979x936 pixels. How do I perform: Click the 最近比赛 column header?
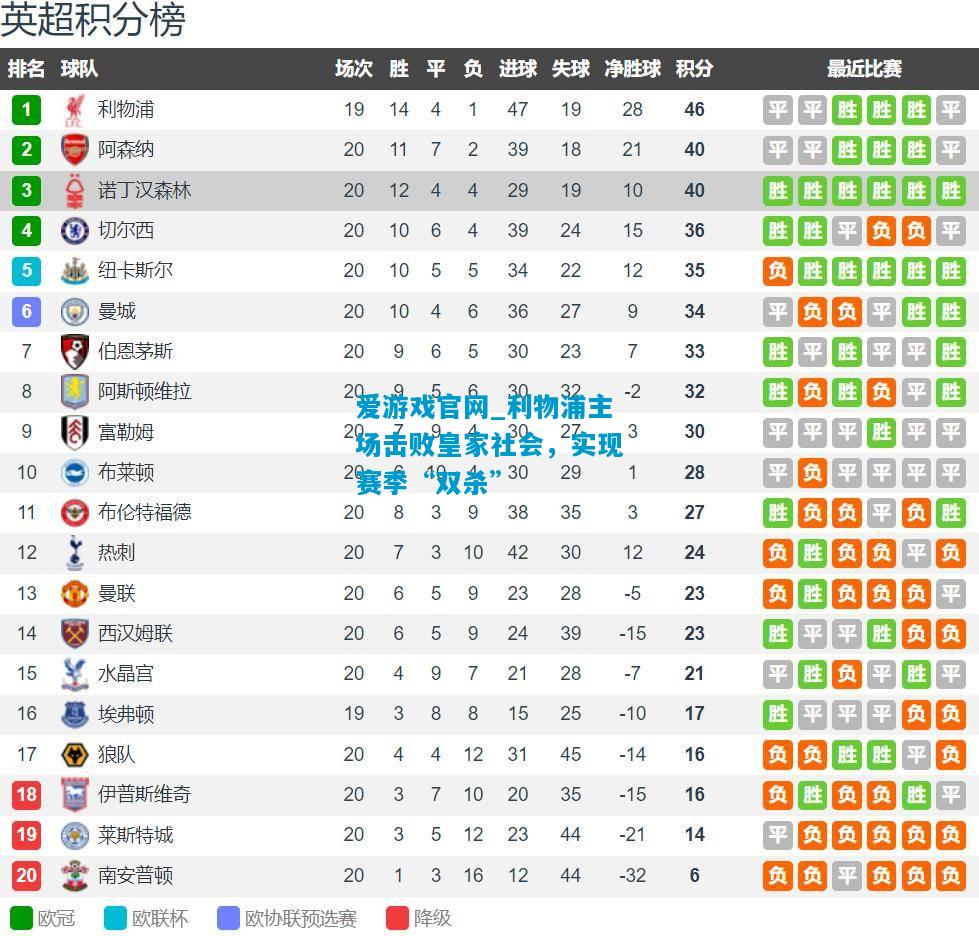(864, 68)
